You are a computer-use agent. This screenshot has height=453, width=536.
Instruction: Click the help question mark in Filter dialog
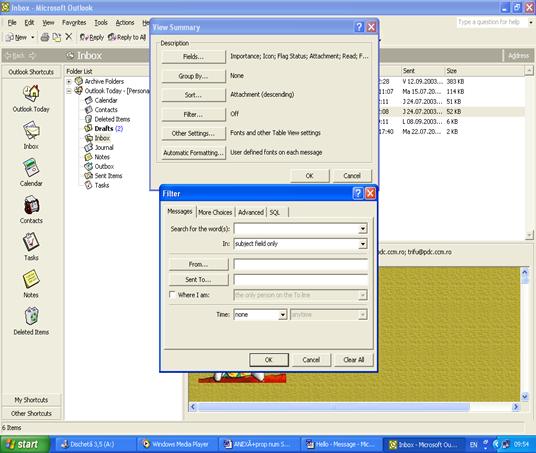tap(358, 194)
